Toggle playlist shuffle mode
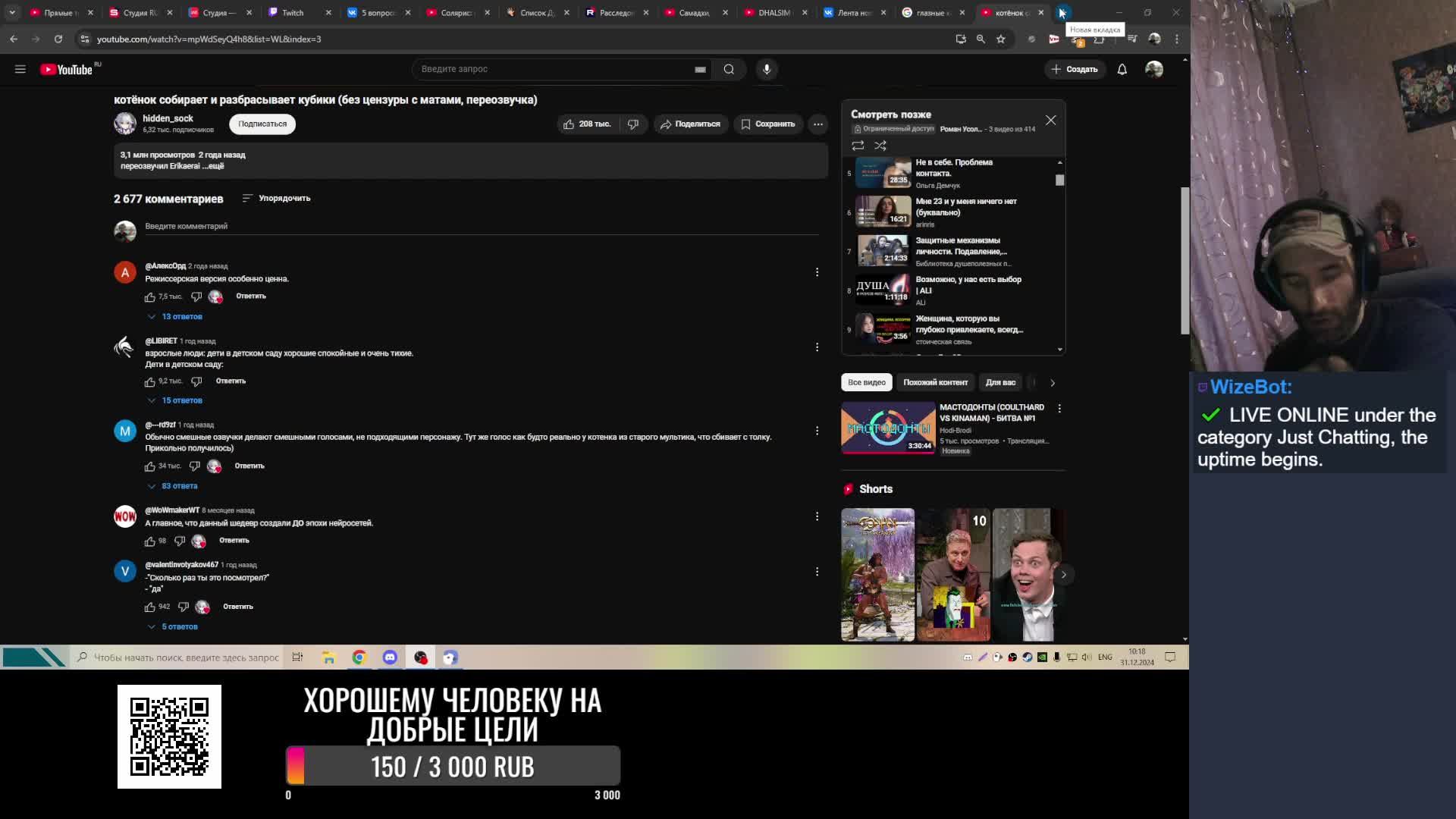Image resolution: width=1456 pixels, height=819 pixels. (x=880, y=145)
